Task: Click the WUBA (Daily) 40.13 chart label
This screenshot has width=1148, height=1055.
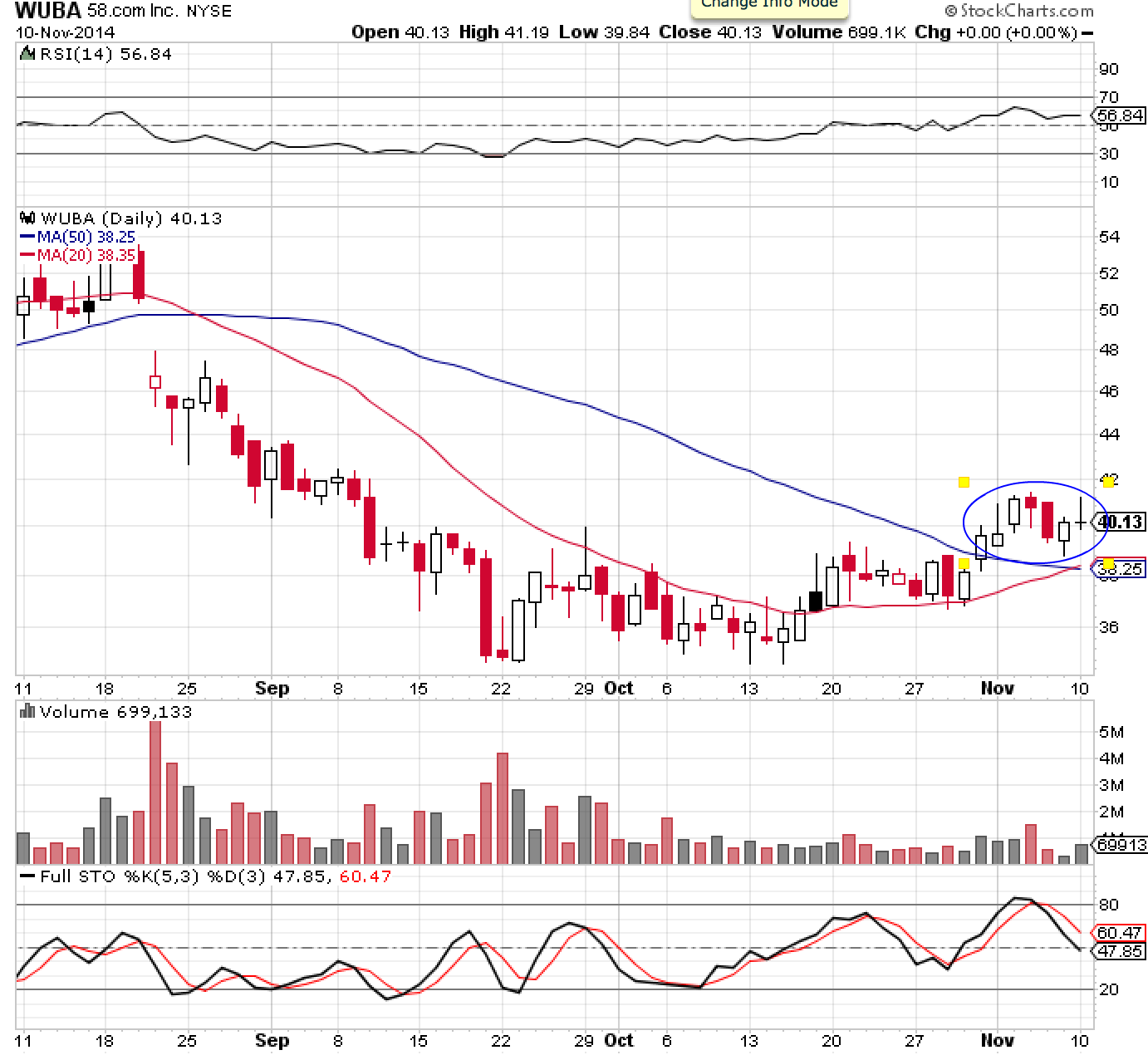Action: [131, 218]
